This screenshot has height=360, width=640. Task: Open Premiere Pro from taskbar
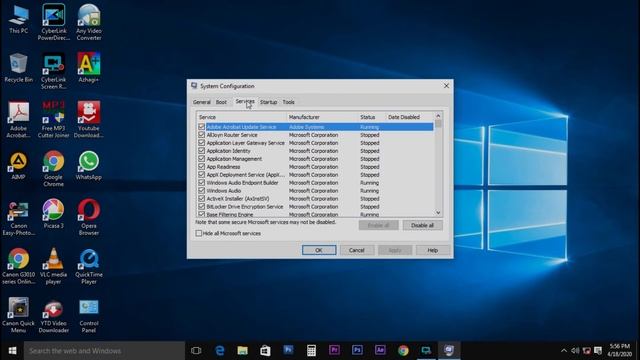coord(334,350)
